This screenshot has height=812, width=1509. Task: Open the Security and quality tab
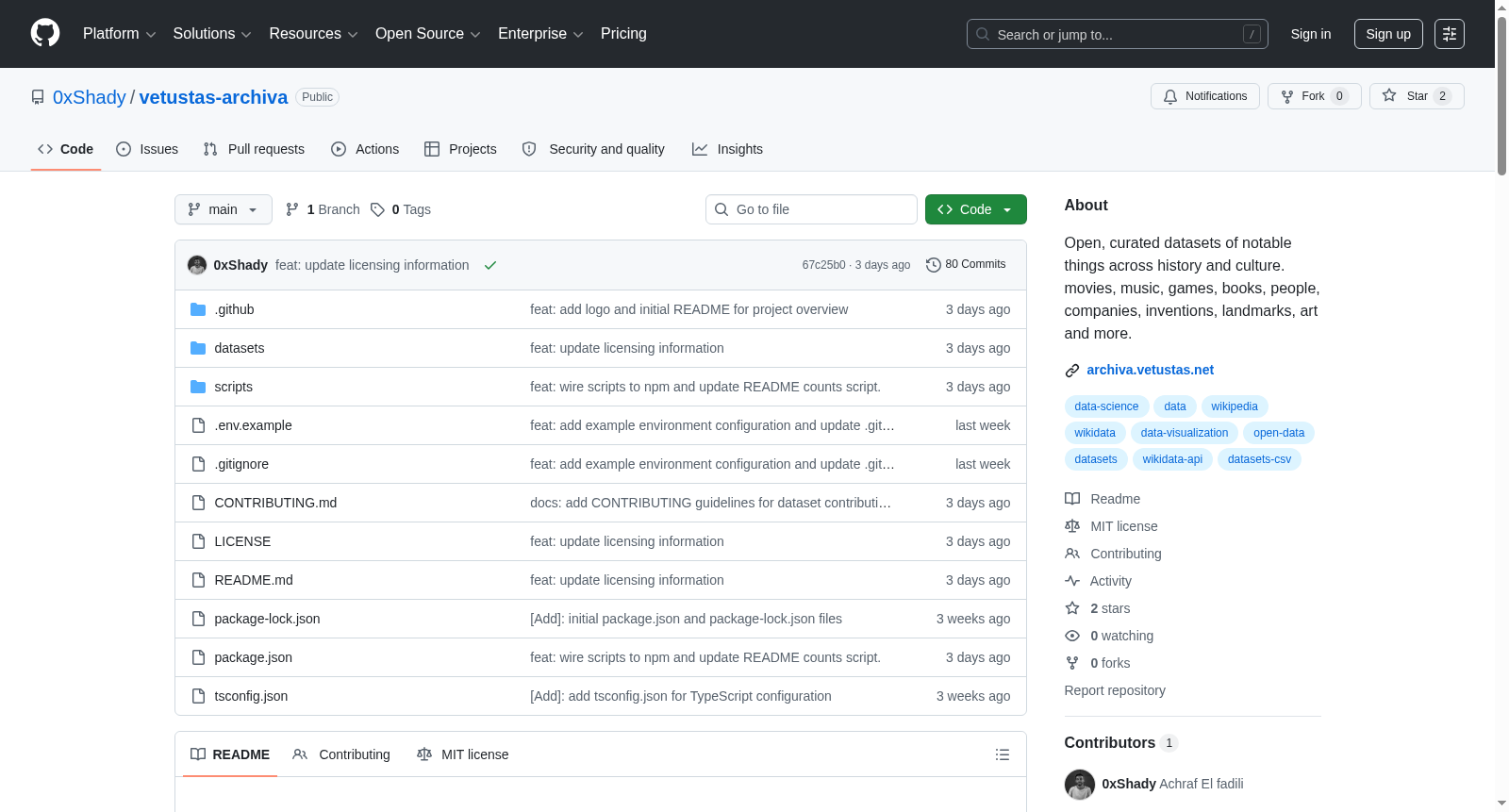tap(593, 149)
